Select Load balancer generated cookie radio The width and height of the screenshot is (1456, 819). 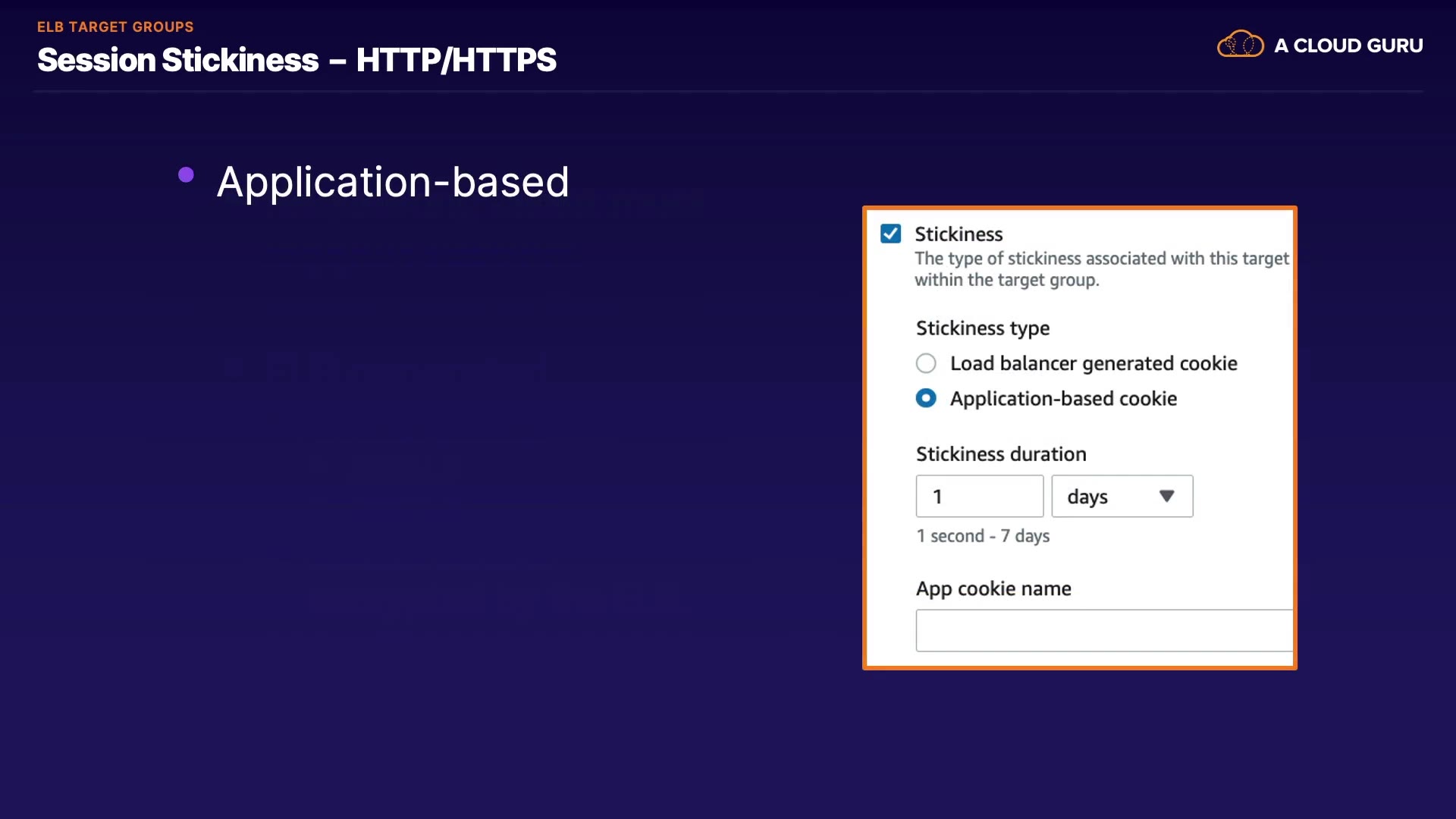926,363
